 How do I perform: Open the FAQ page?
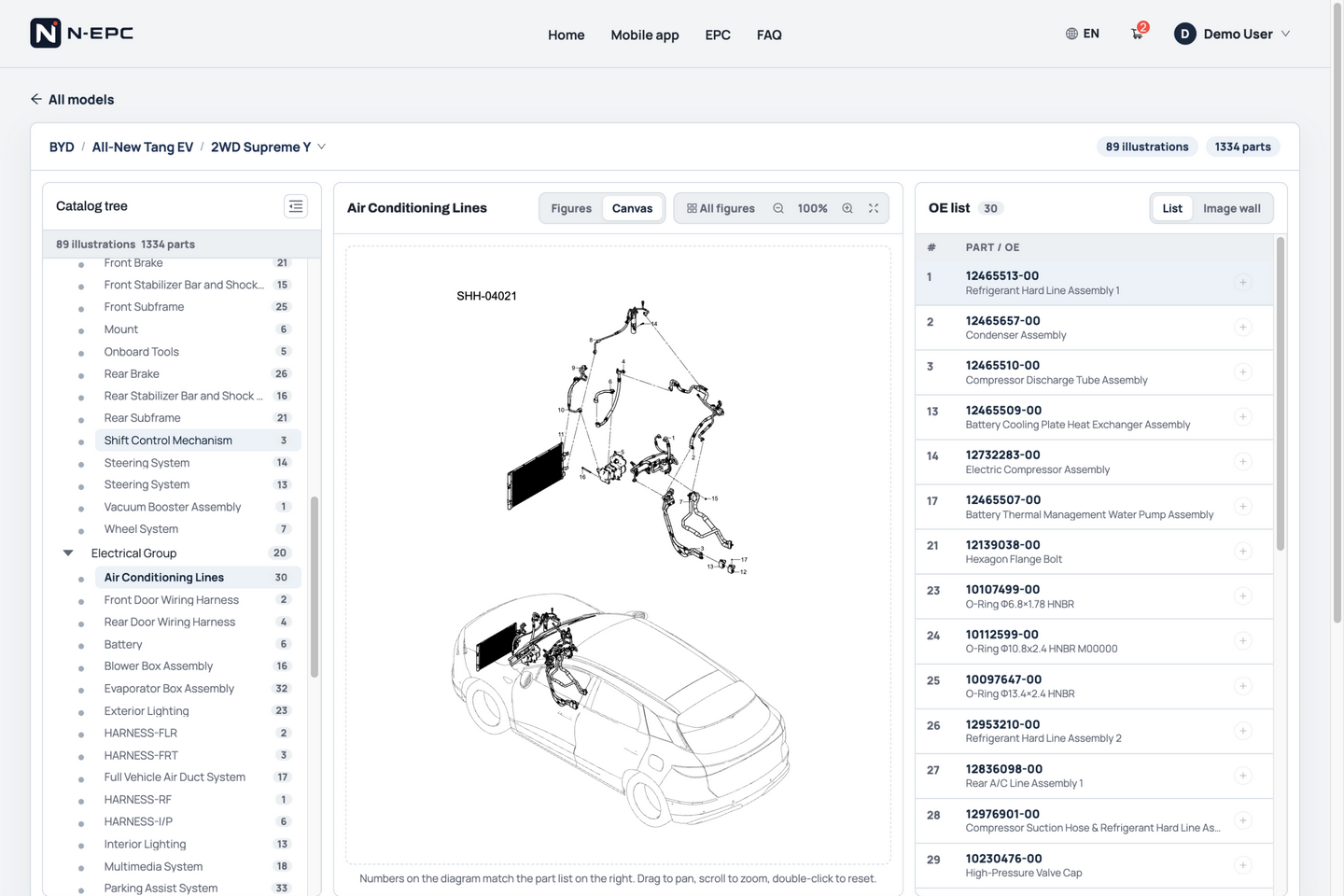pyautogui.click(x=769, y=35)
